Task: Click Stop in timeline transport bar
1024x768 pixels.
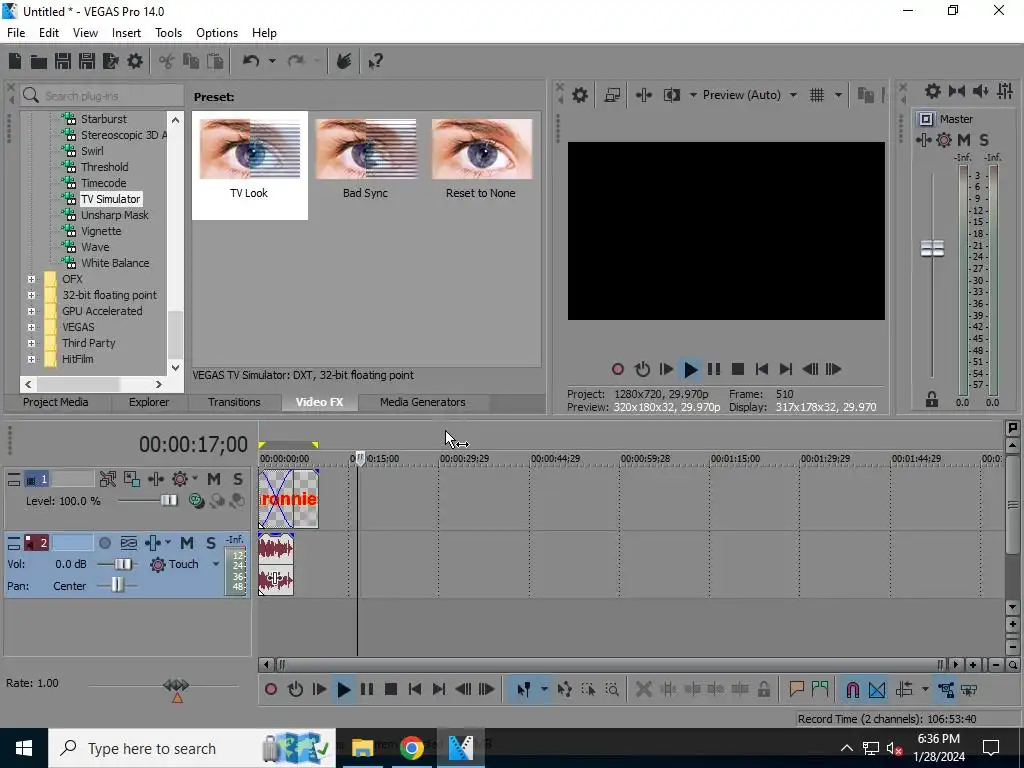Action: pos(391,689)
